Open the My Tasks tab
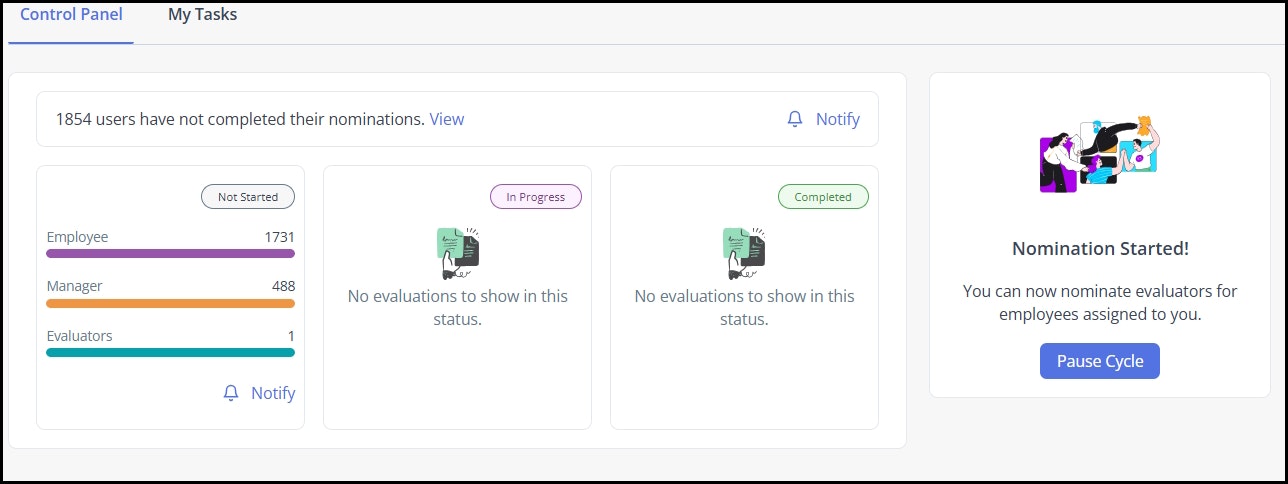 (202, 15)
